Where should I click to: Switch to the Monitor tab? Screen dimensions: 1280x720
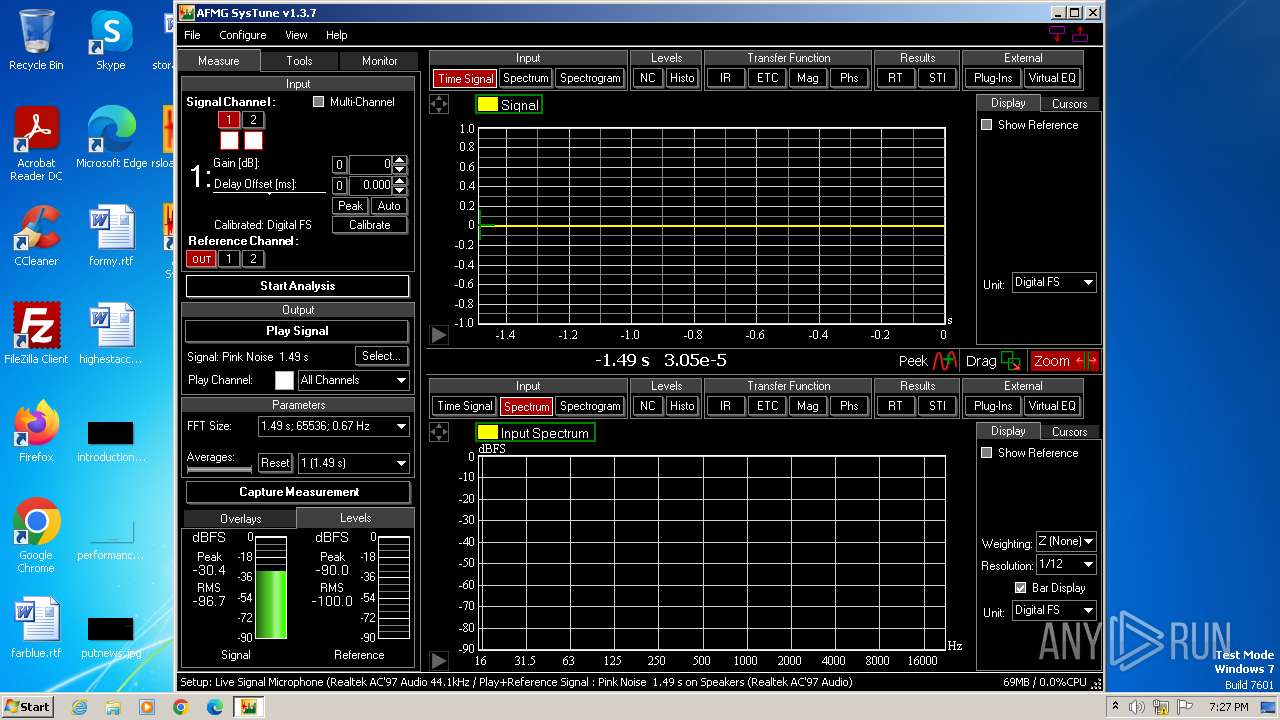click(379, 61)
